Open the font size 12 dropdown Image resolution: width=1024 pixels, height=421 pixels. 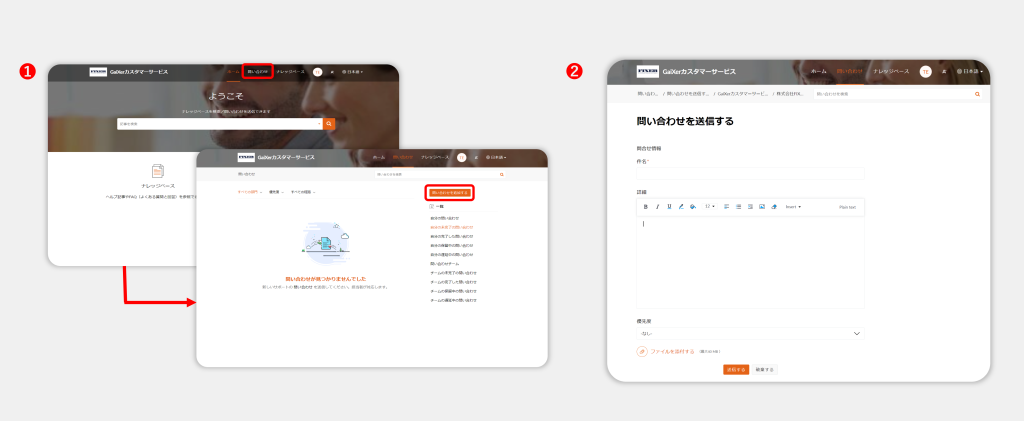click(710, 207)
